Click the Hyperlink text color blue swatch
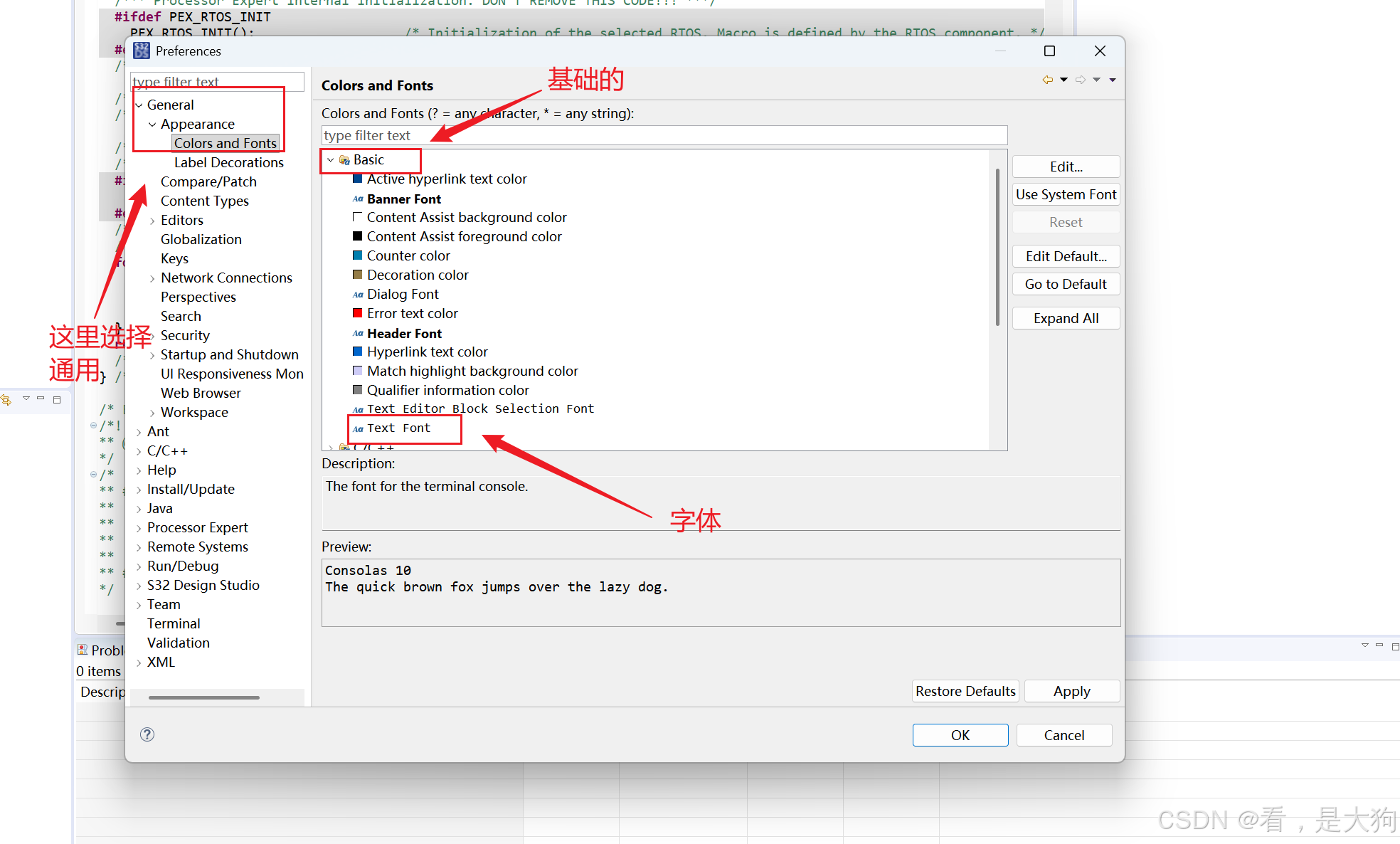Screen dimensions: 1400x844 pyautogui.click(x=358, y=352)
